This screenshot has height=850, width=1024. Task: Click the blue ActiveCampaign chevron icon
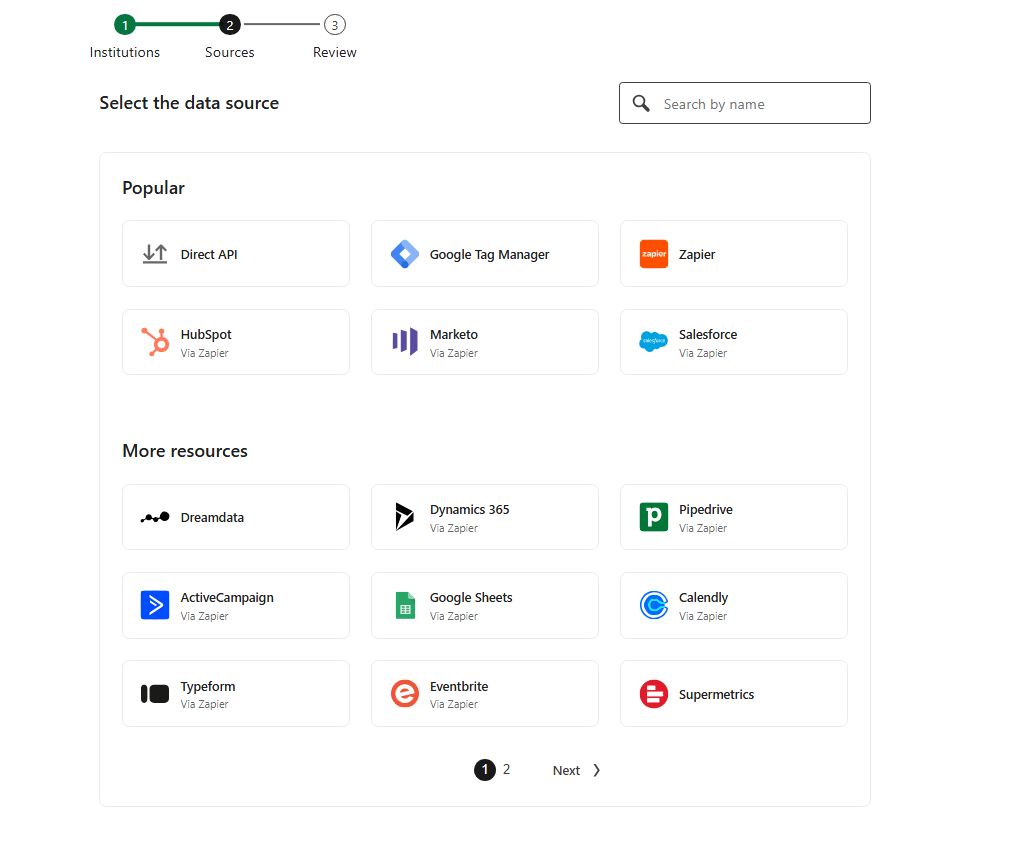coord(155,605)
